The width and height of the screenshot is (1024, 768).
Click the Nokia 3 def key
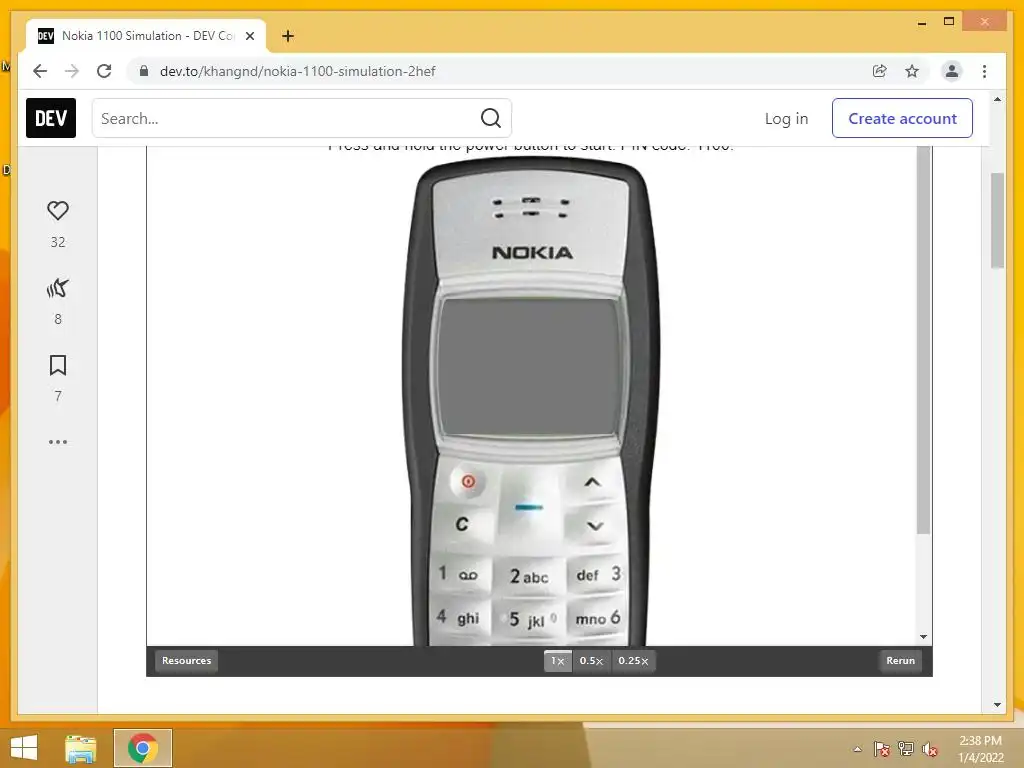598,574
